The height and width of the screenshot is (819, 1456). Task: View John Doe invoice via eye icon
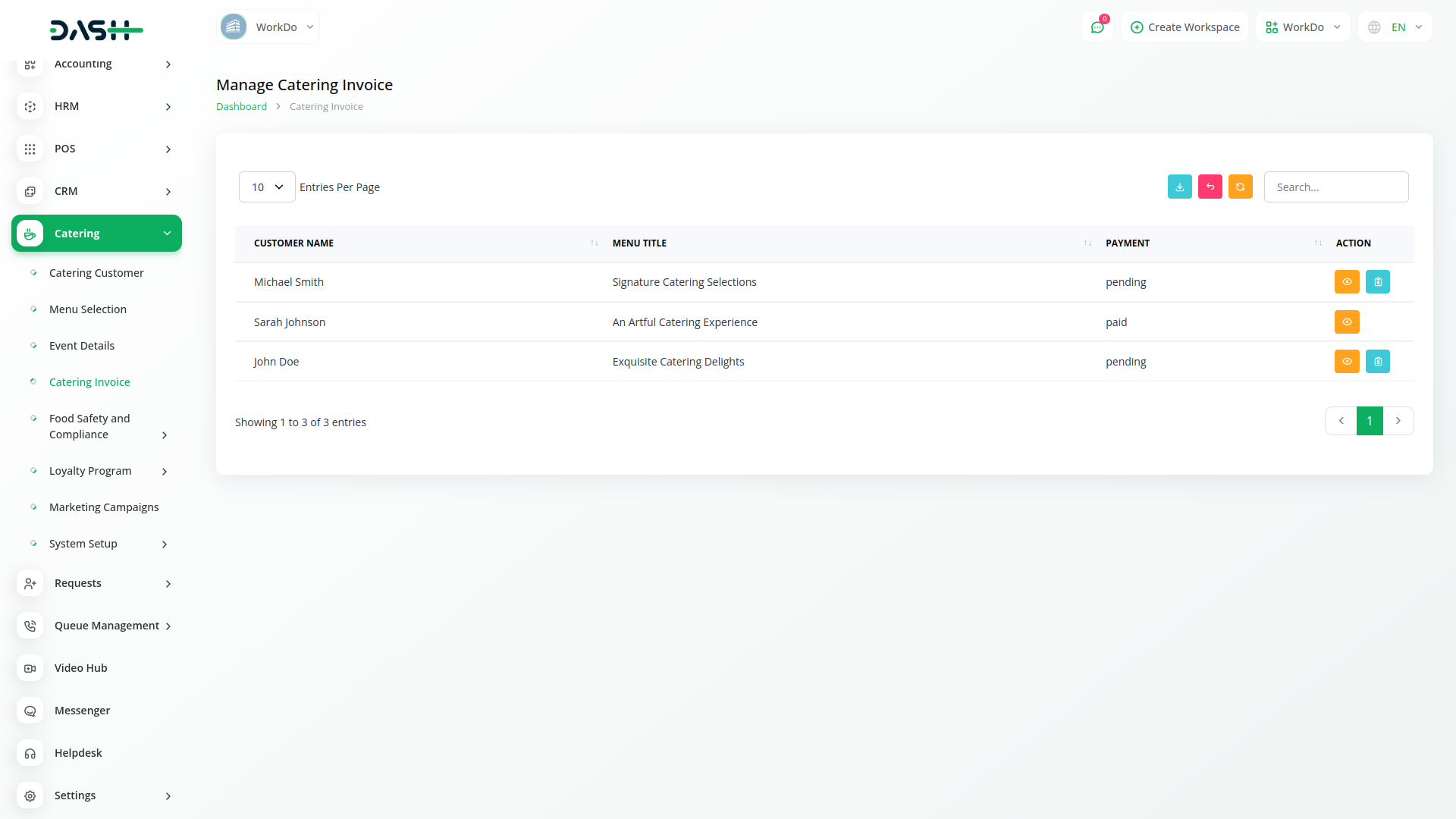1346,362
